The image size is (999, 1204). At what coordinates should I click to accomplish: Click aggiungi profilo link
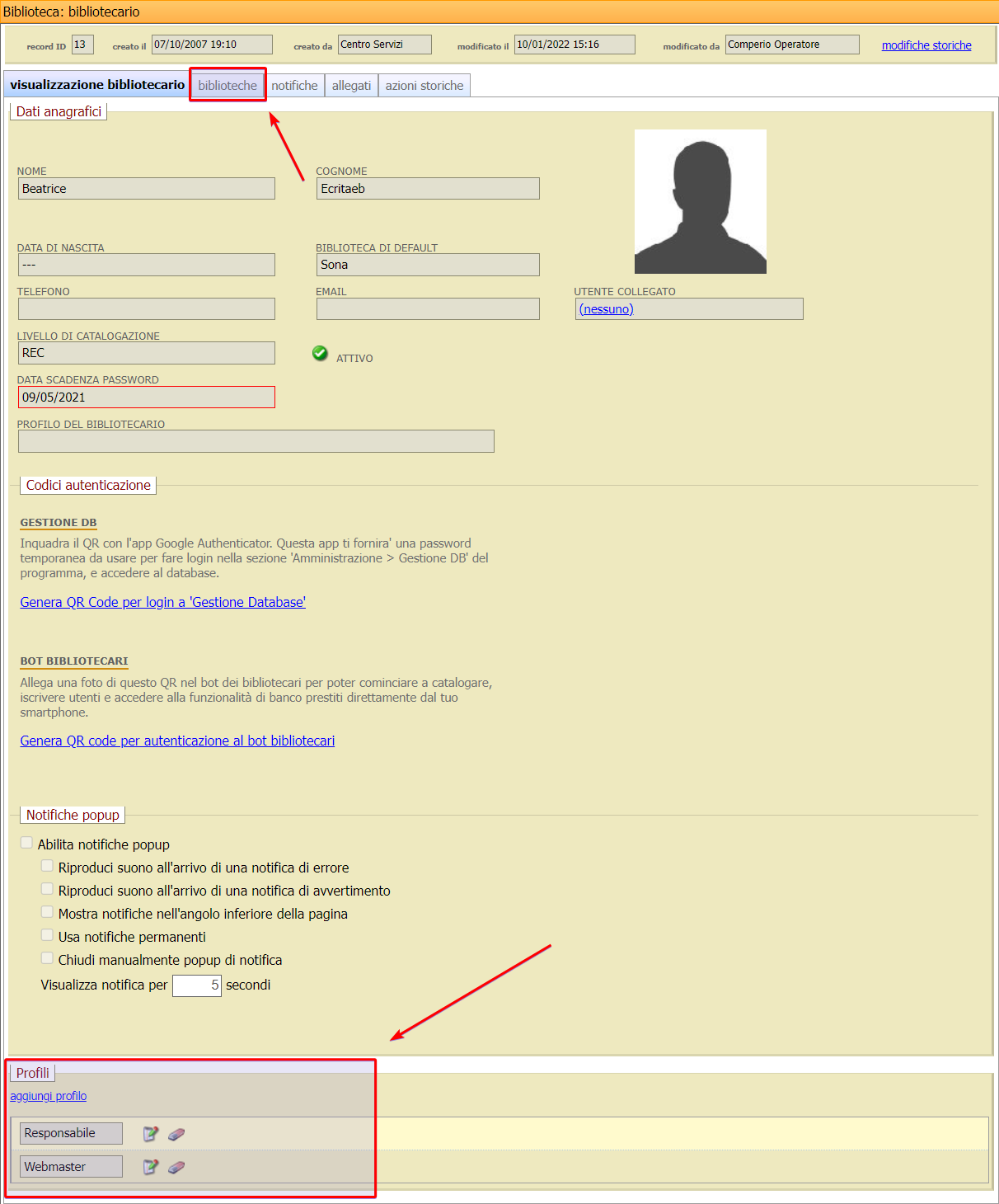(48, 1096)
